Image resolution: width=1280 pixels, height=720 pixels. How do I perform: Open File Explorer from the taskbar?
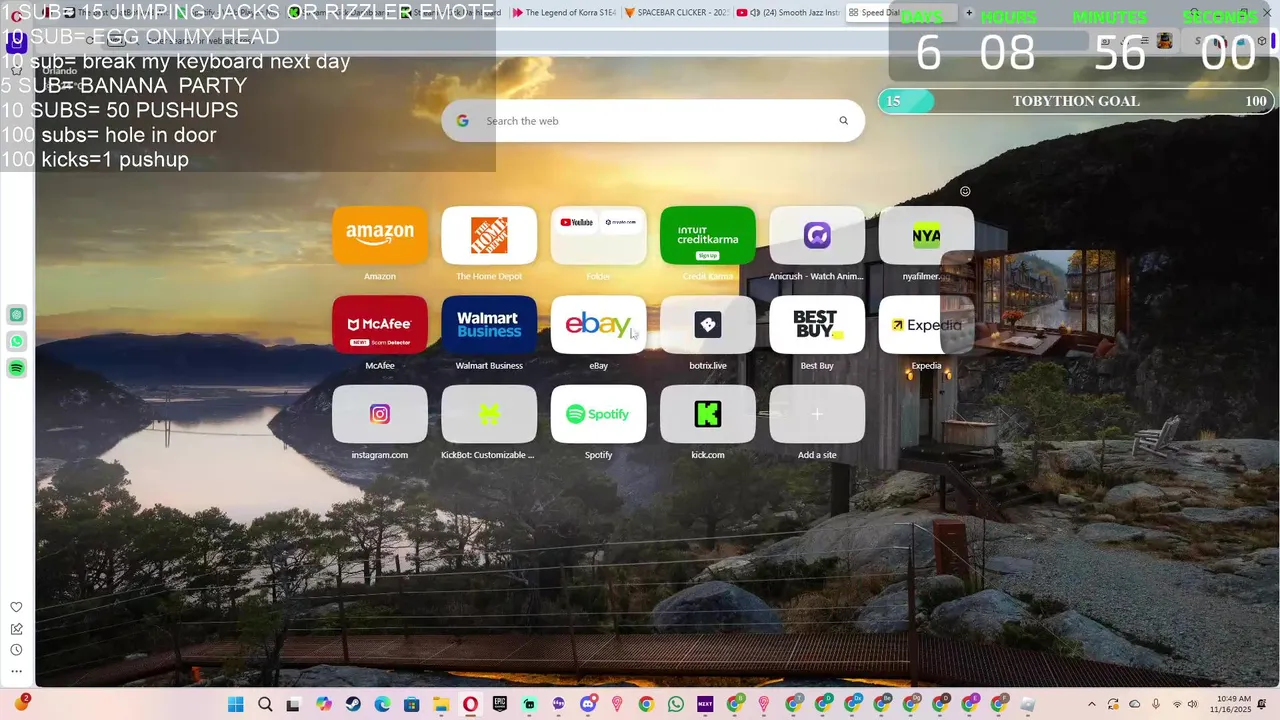pos(441,705)
